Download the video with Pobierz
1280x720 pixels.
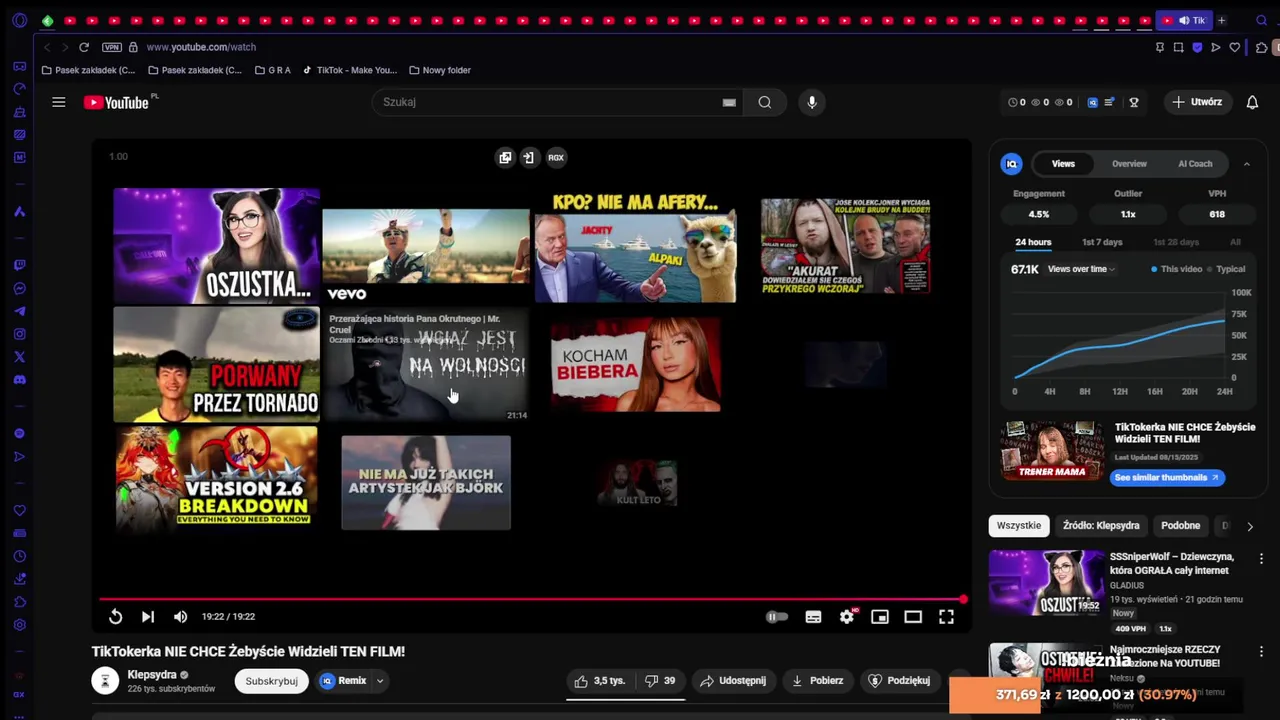pyautogui.click(x=817, y=681)
